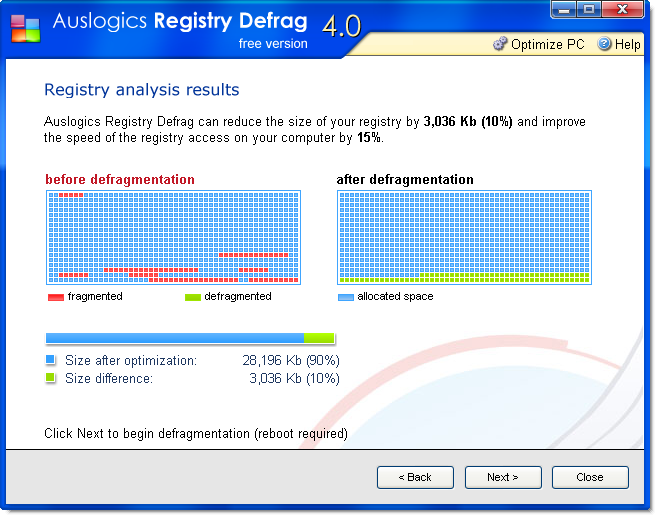Click the Close button at bottom
The image size is (655, 515).
(590, 477)
